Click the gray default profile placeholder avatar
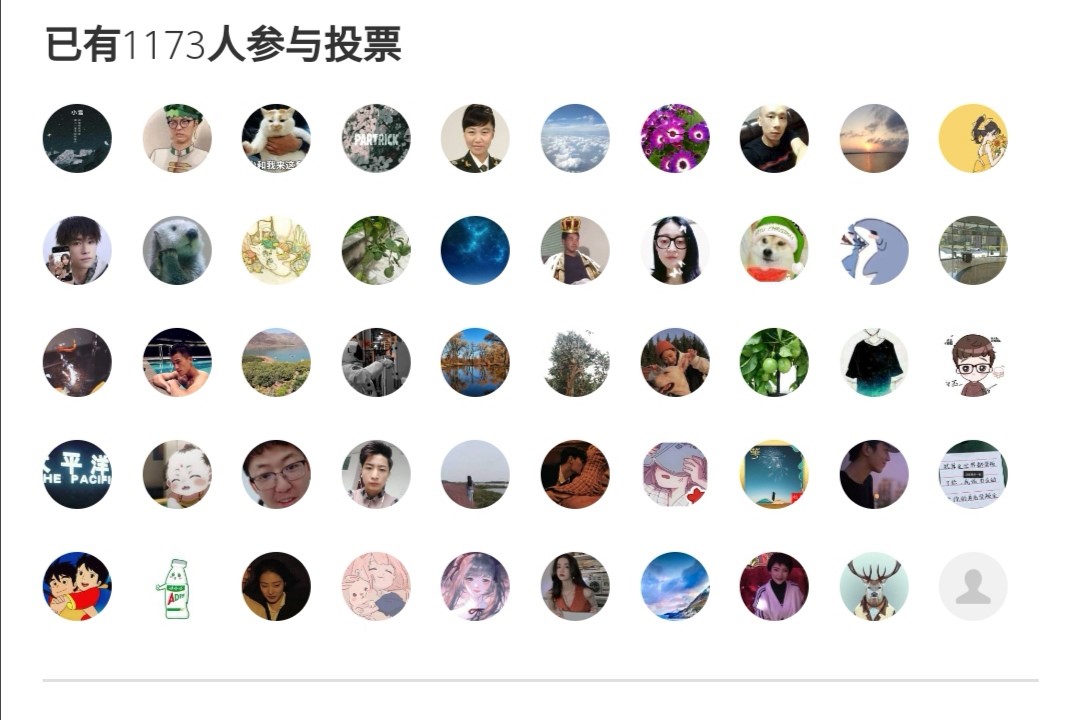The width and height of the screenshot is (1080, 720). tap(973, 587)
